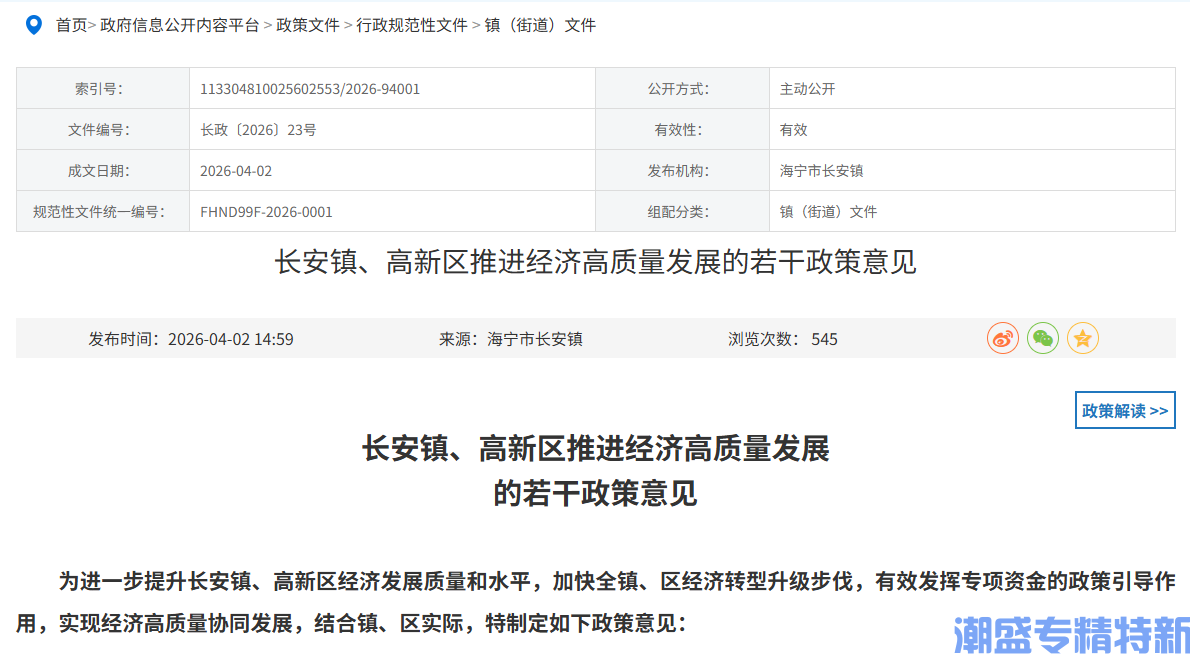
Task: Click the 索引号 label cell
Action: 103,89
